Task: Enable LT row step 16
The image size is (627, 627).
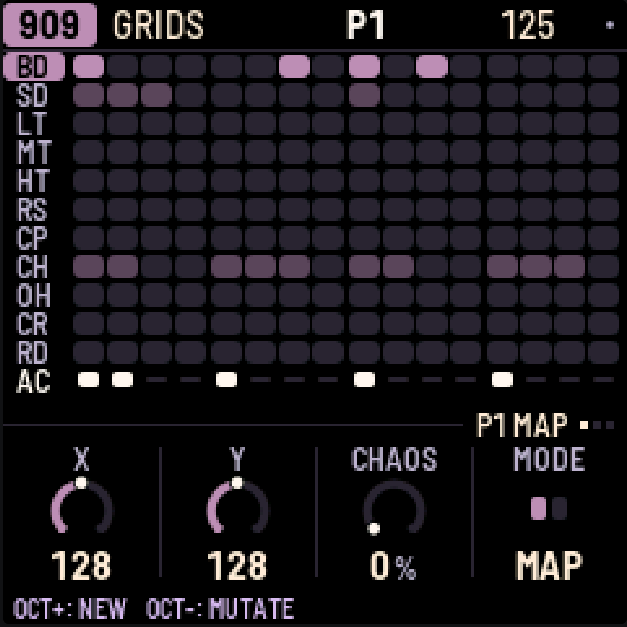Action: click(x=603, y=124)
